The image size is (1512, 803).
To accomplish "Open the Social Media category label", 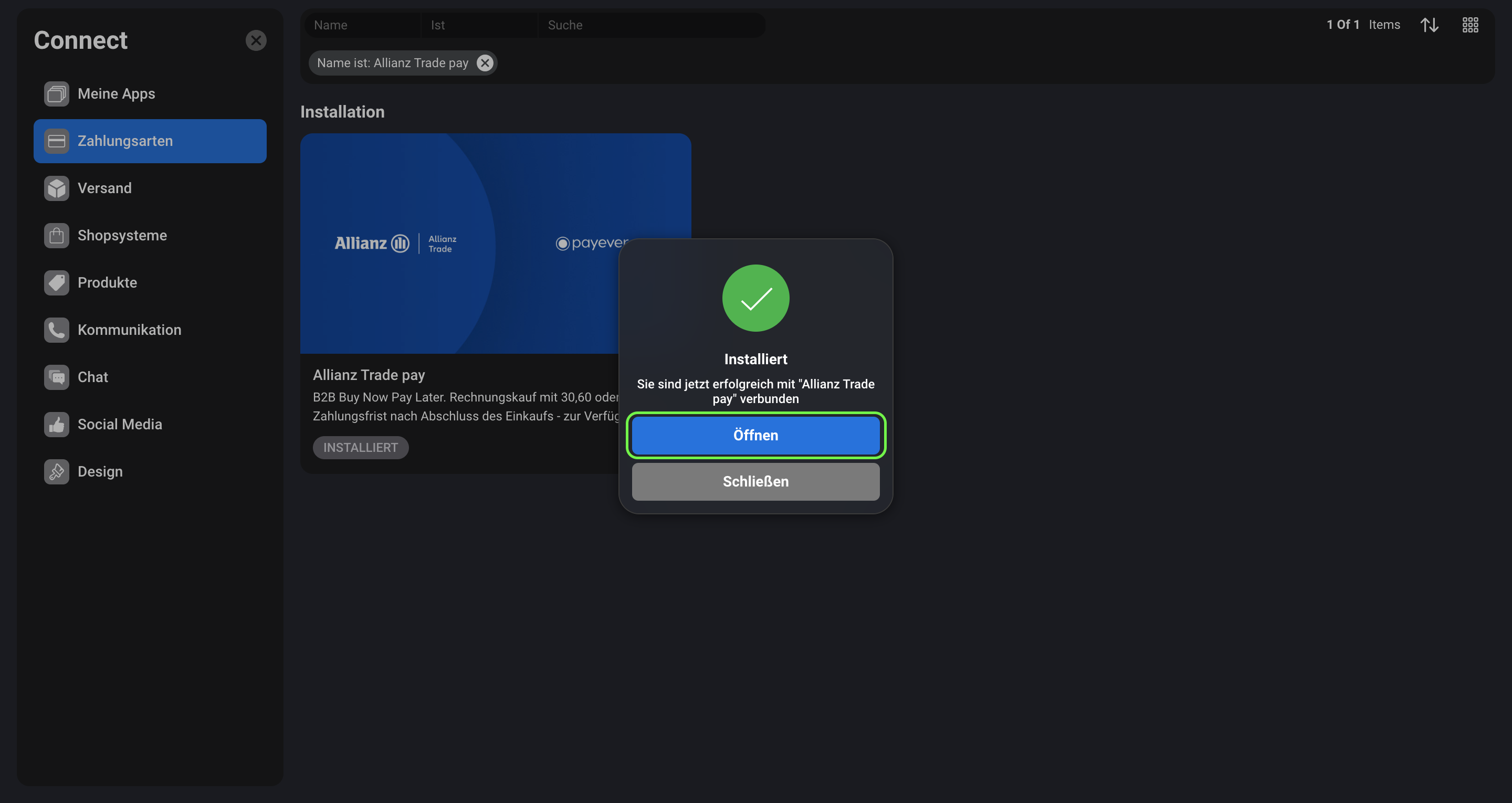I will (120, 425).
